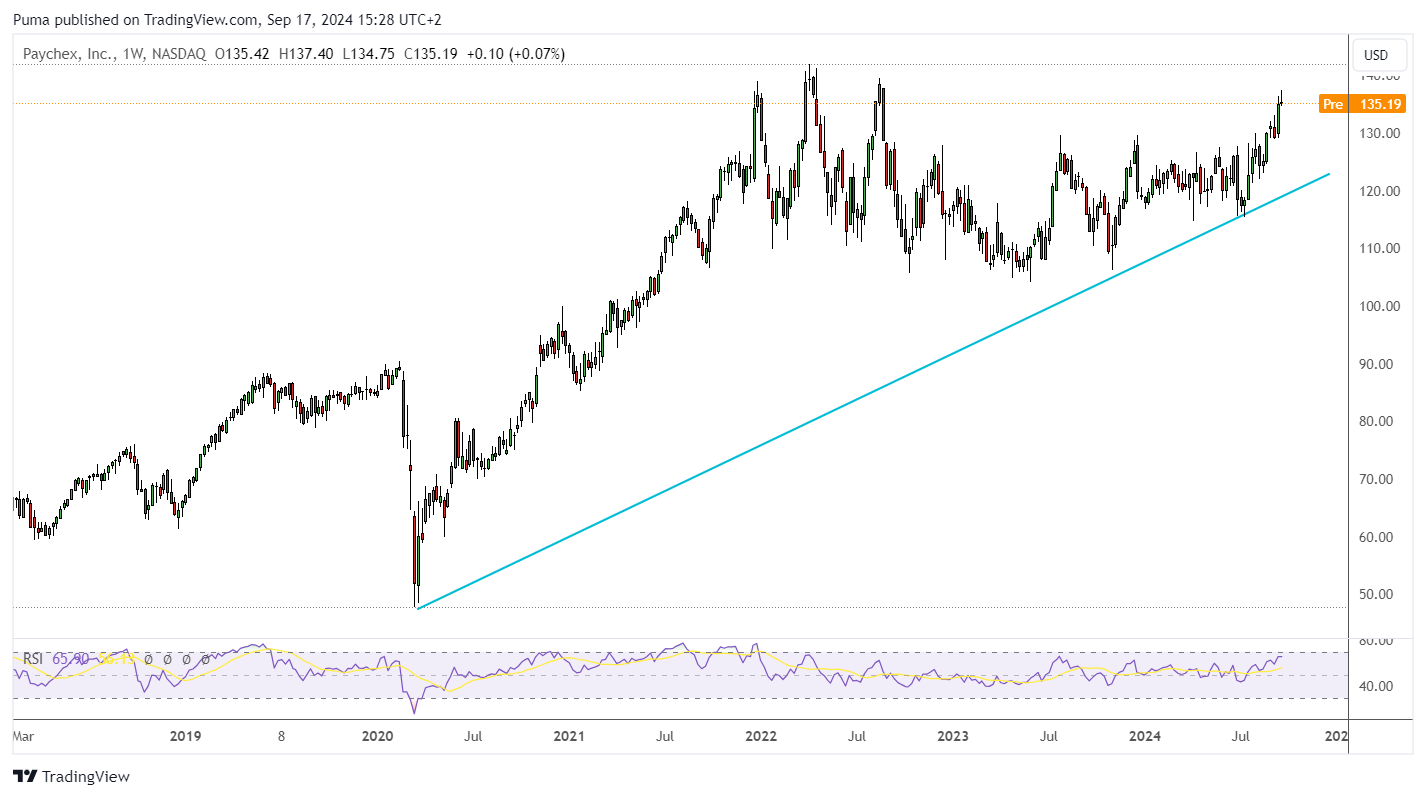Click the open price O135.42 value

tap(242, 54)
